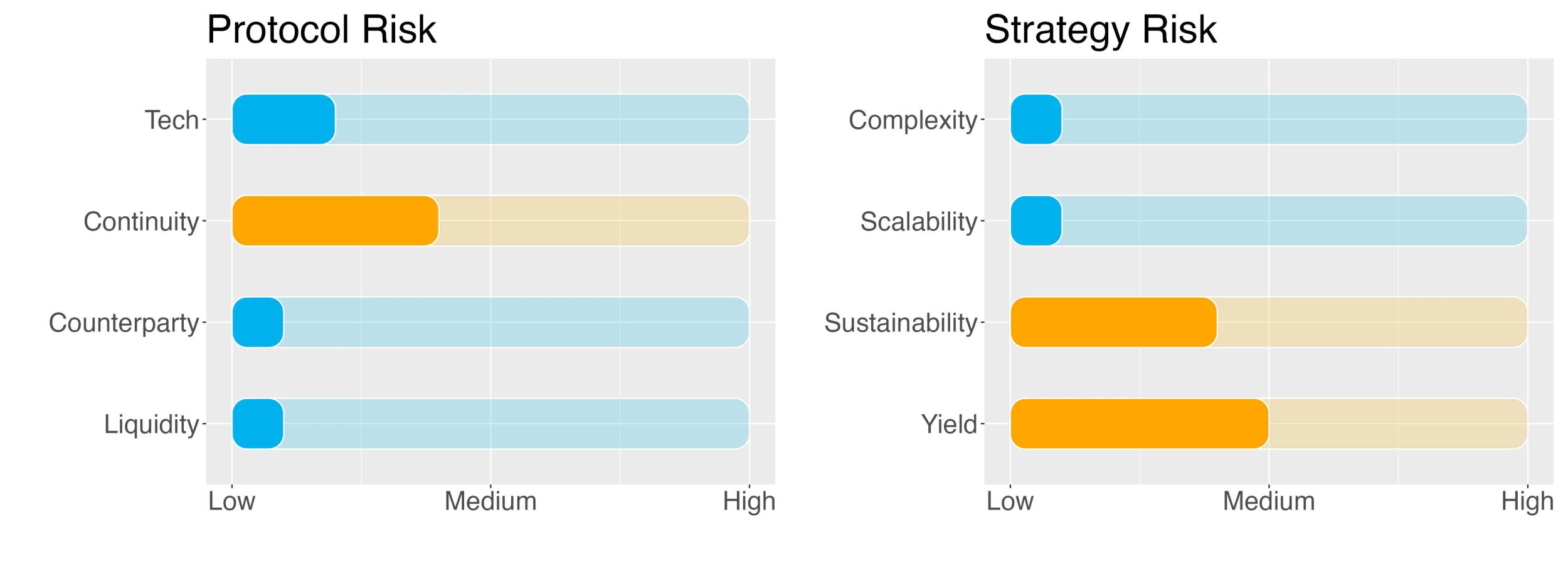
Task: Click the blue Tech risk bar
Action: [x=283, y=119]
